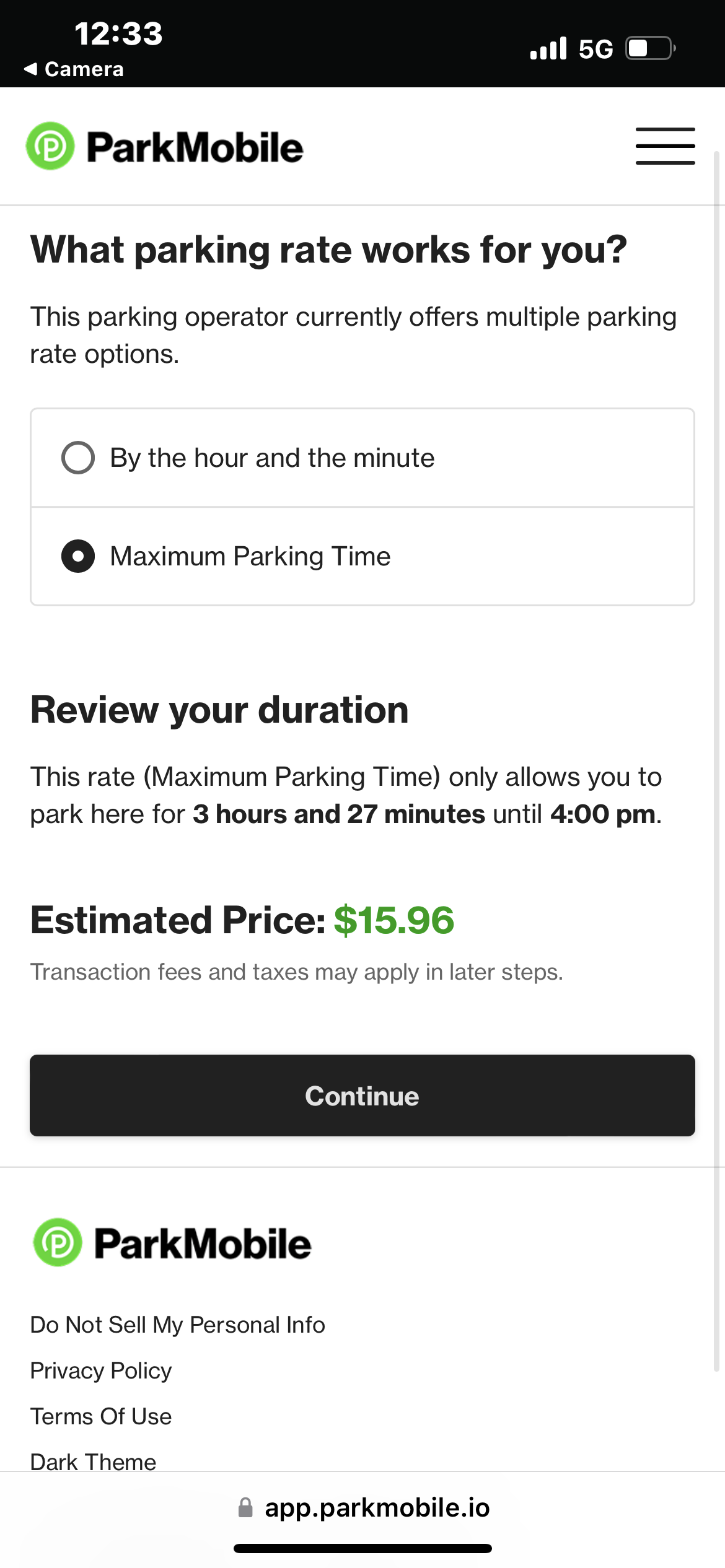This screenshot has width=725, height=1568.
Task: Open the hamburger menu
Action: point(665,146)
